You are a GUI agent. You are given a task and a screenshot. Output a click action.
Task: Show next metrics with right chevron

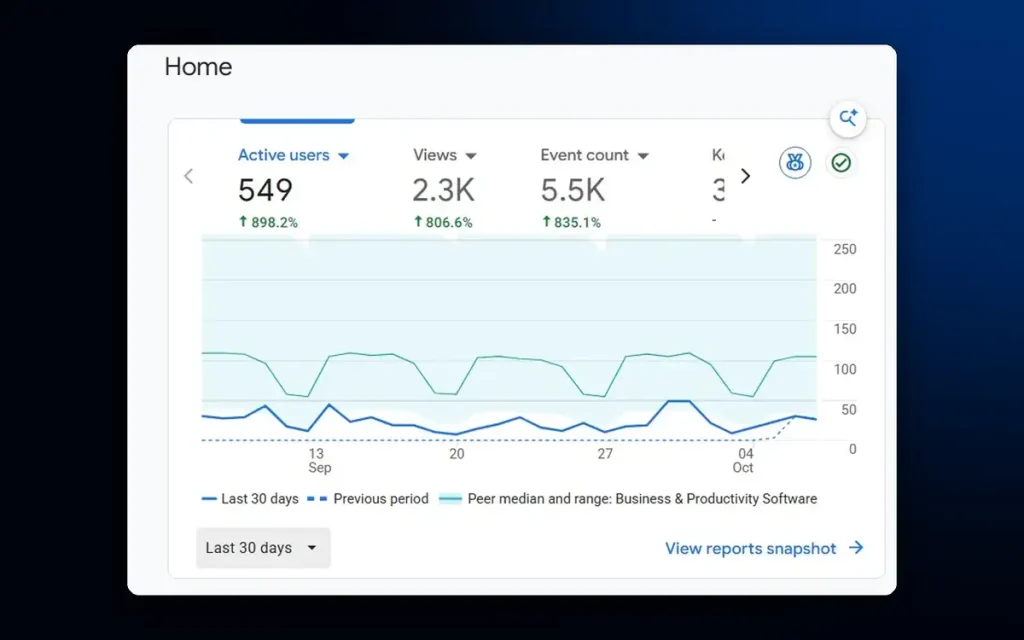(745, 176)
